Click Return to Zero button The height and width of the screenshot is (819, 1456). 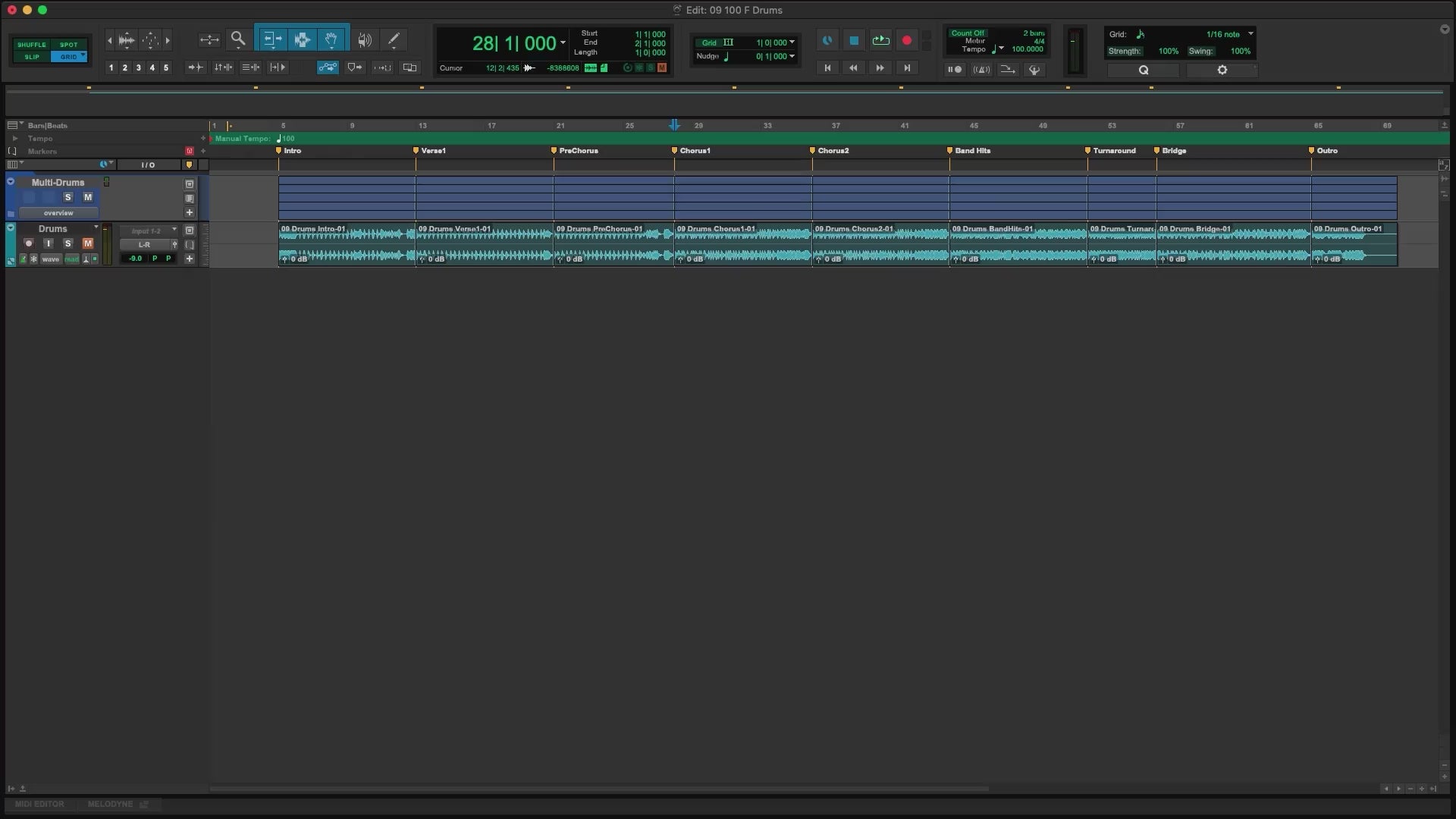pyautogui.click(x=827, y=68)
